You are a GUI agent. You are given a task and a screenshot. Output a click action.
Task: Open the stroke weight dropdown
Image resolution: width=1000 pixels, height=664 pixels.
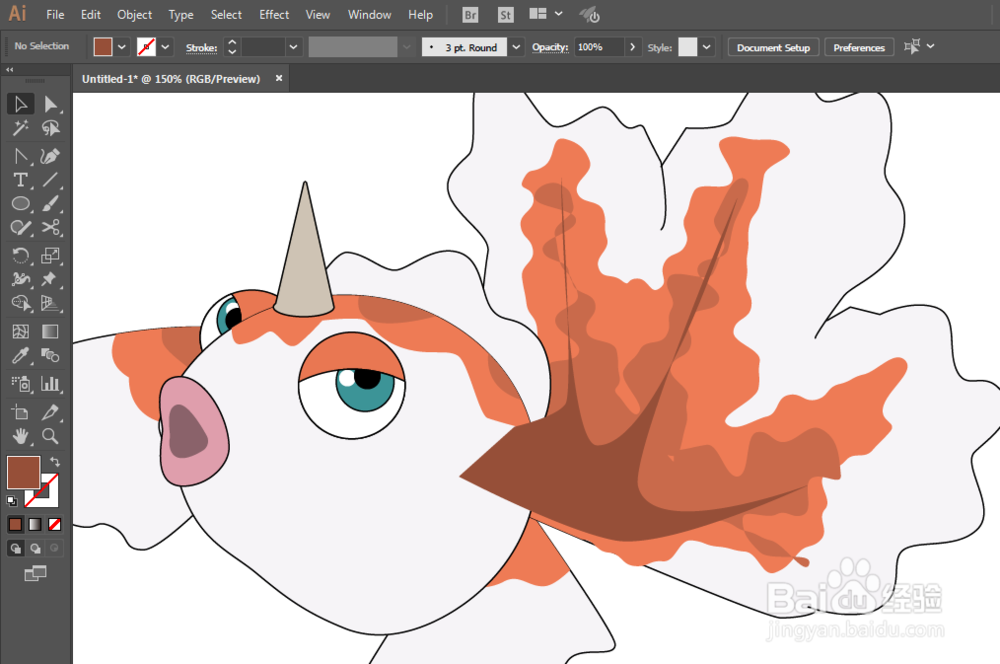293,47
